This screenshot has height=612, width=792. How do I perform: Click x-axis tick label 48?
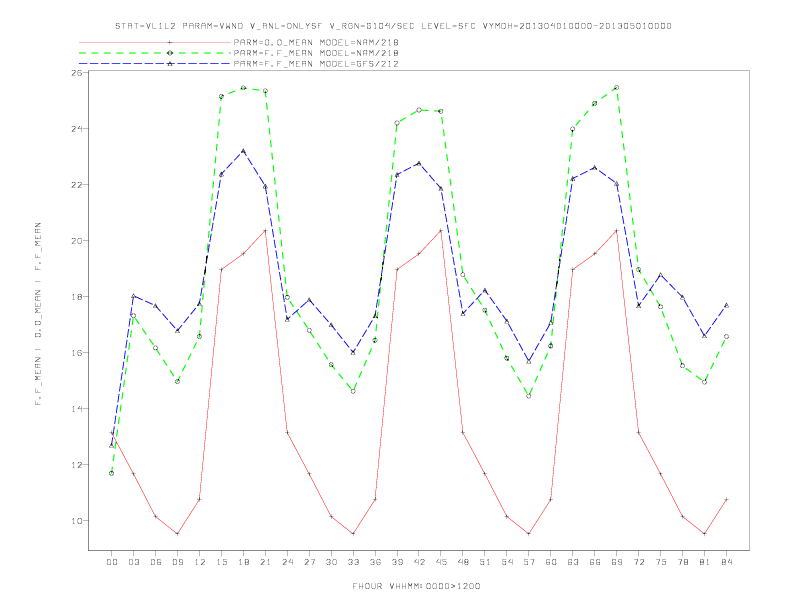coord(463,562)
